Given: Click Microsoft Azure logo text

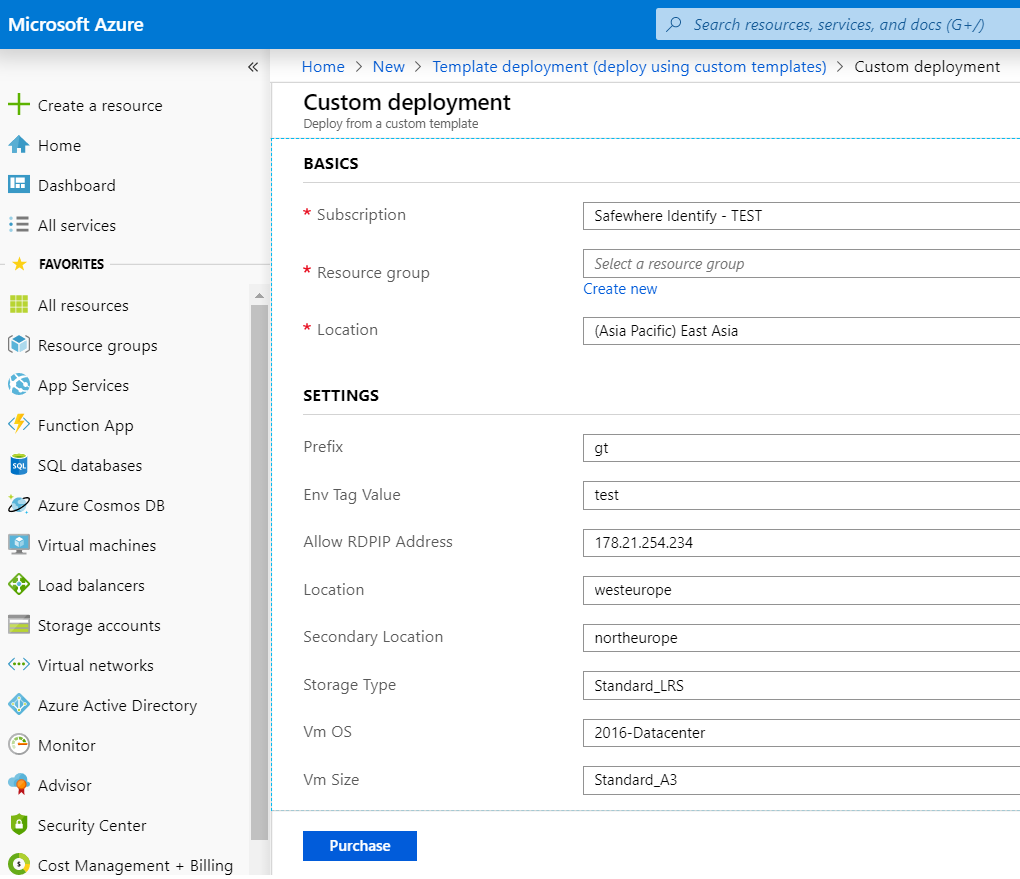Looking at the screenshot, I should pos(75,25).
